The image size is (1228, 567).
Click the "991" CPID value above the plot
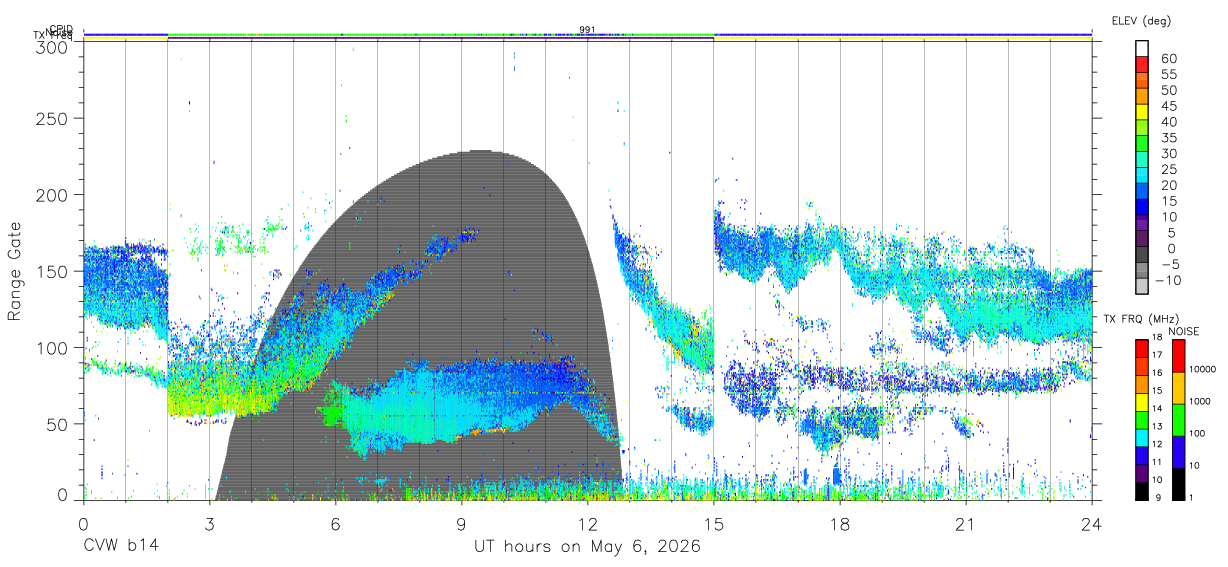tap(587, 30)
